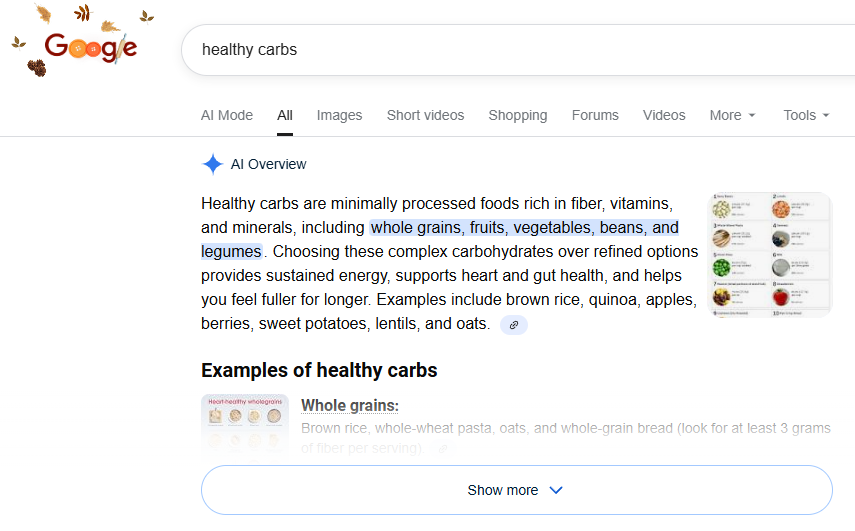The image size is (855, 531).
Task: Switch to the AI Mode tab
Action: pos(227,115)
